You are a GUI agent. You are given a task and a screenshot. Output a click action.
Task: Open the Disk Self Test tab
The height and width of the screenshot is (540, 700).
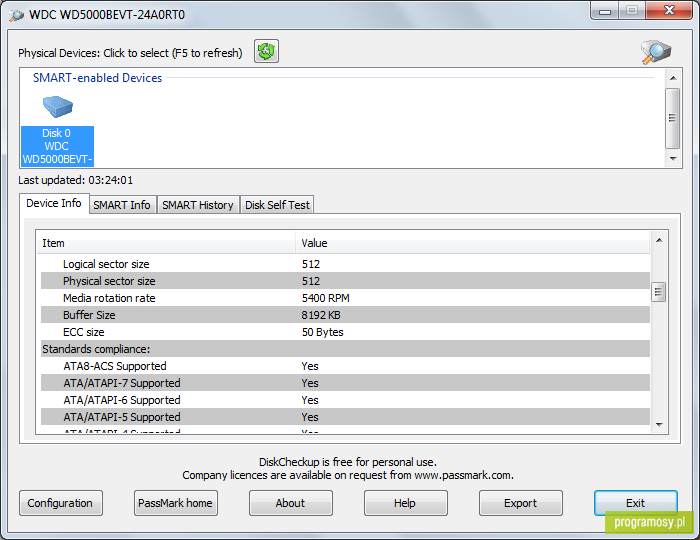click(277, 205)
